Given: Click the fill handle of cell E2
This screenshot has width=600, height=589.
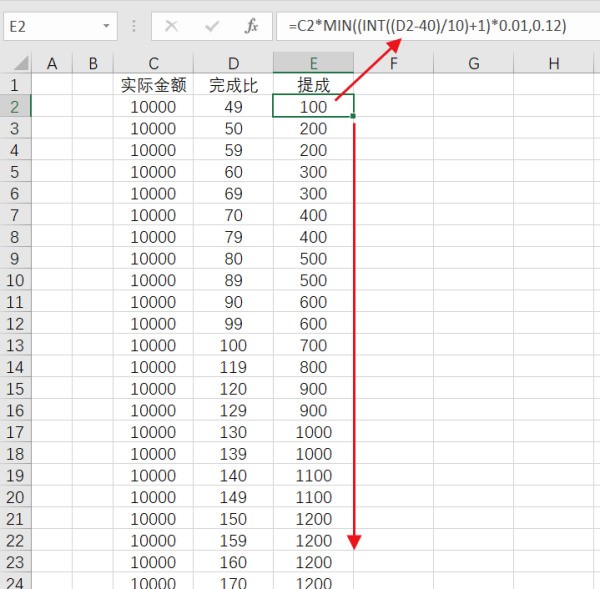Looking at the screenshot, I should click(353, 117).
